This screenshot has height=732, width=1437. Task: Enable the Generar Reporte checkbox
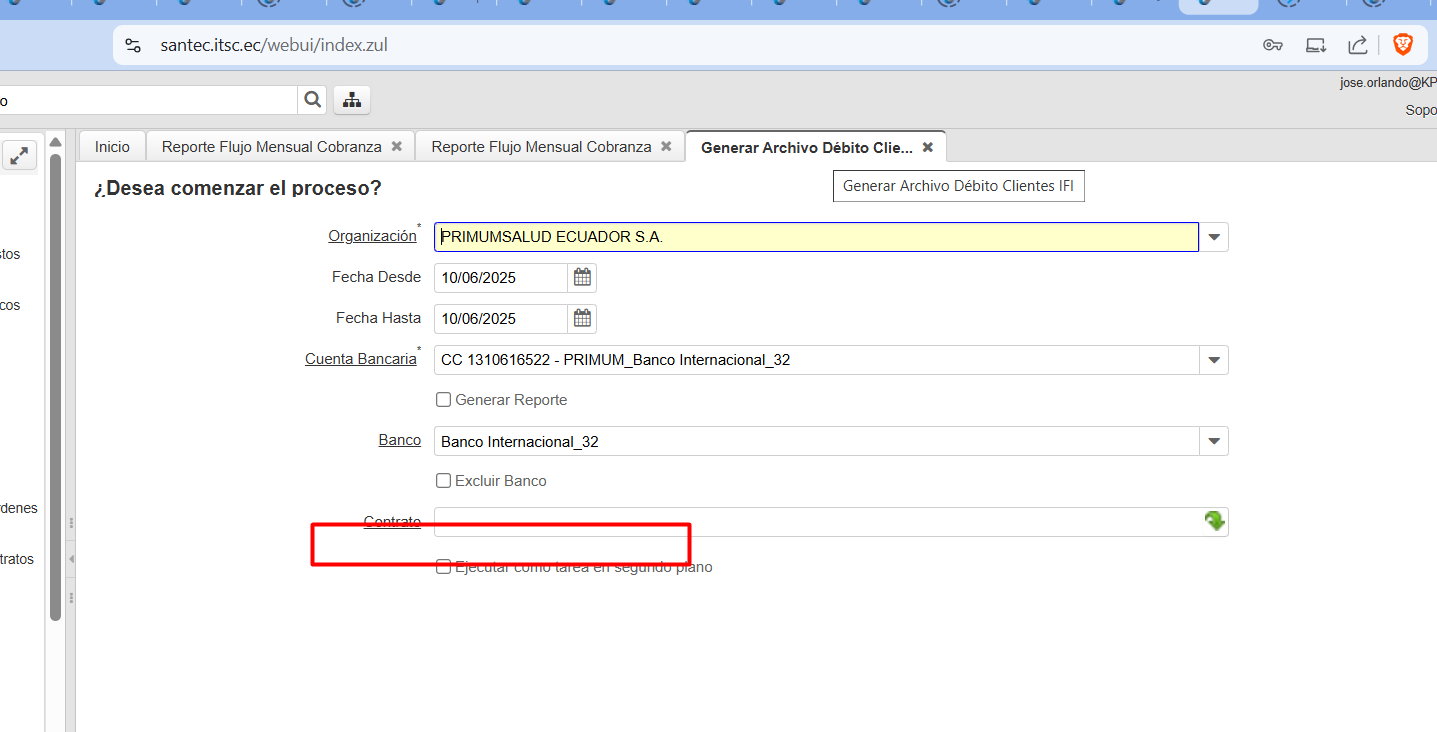coord(444,400)
